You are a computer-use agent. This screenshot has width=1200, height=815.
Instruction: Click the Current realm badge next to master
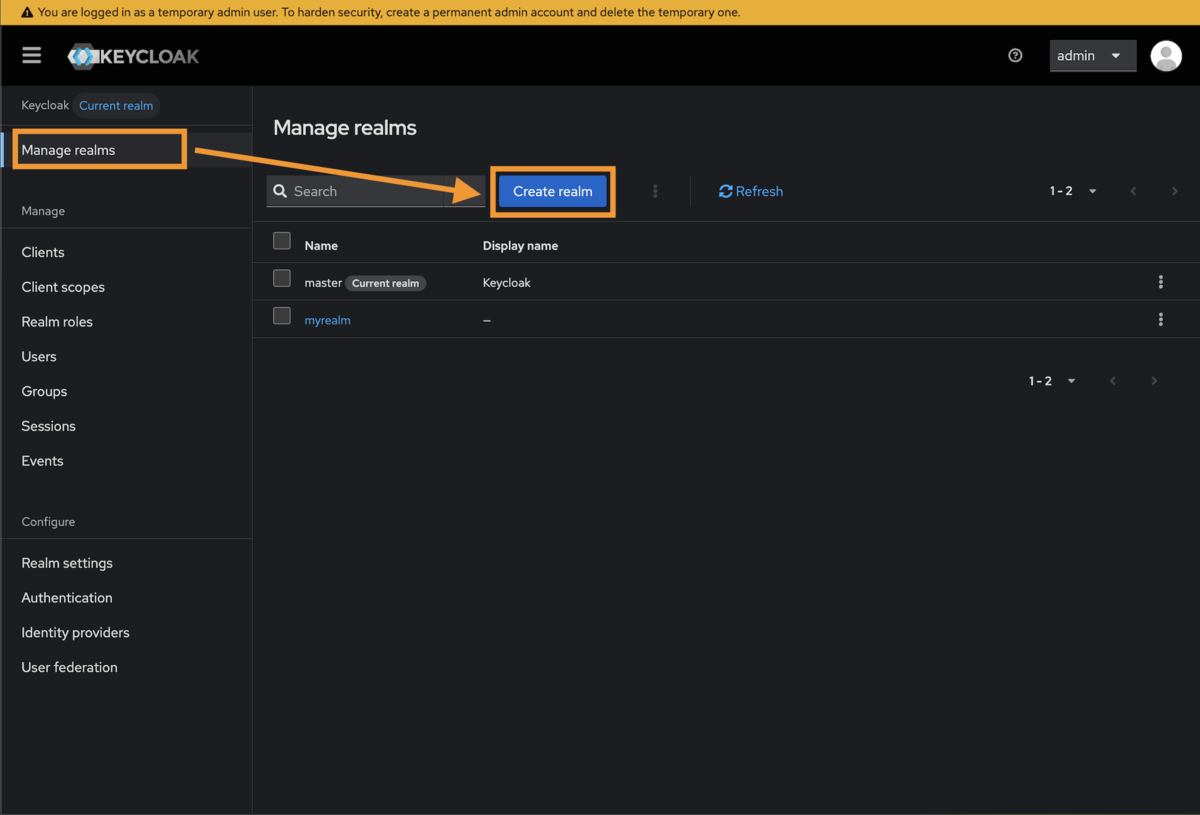(386, 283)
